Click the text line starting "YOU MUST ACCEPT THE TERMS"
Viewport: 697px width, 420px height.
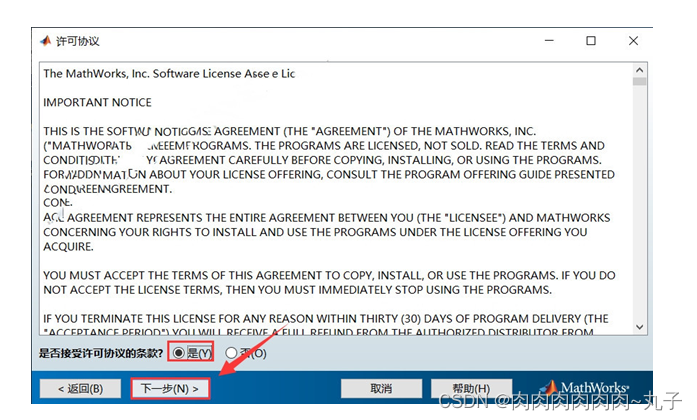coord(329,276)
